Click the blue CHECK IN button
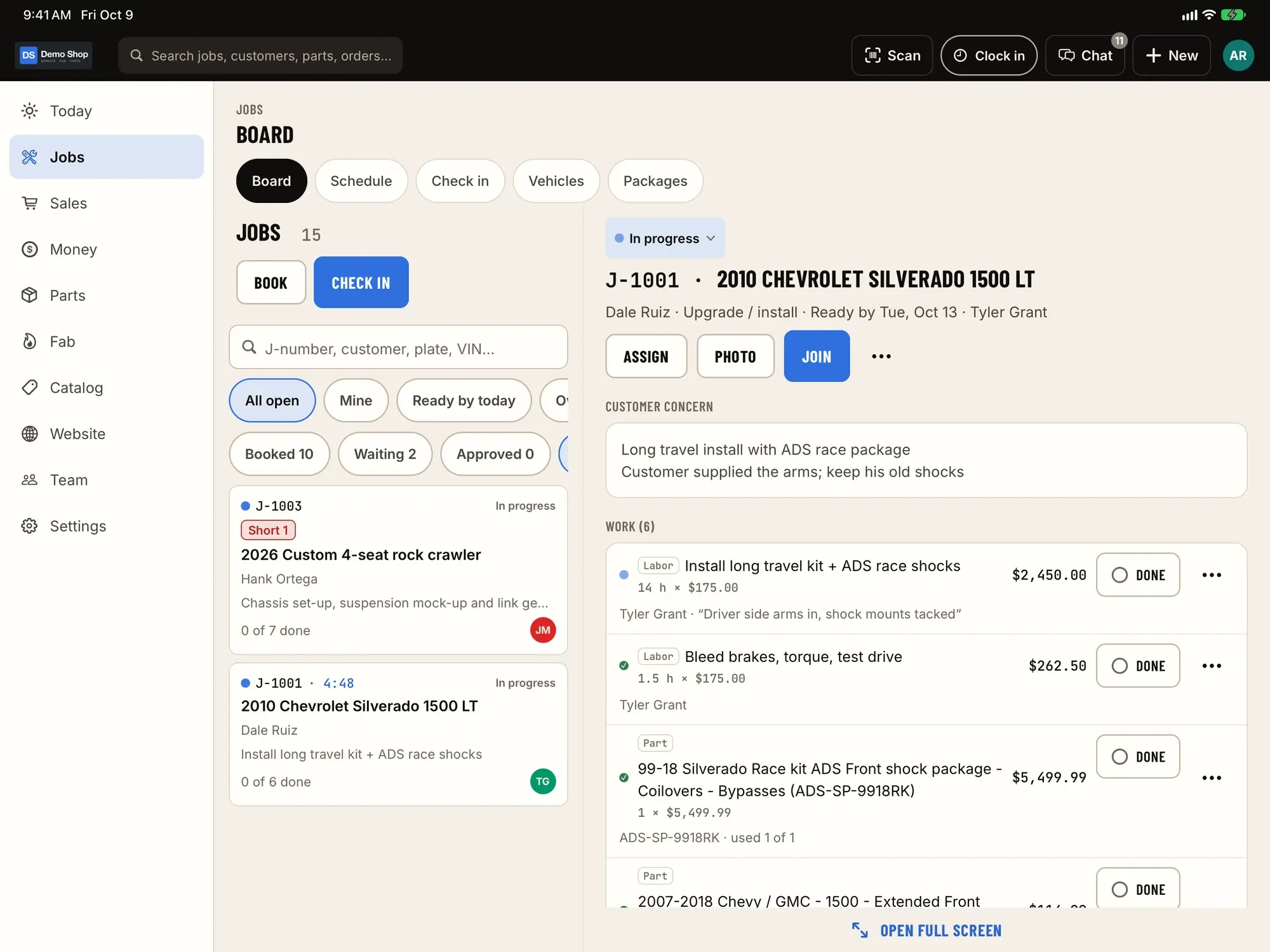 361,282
